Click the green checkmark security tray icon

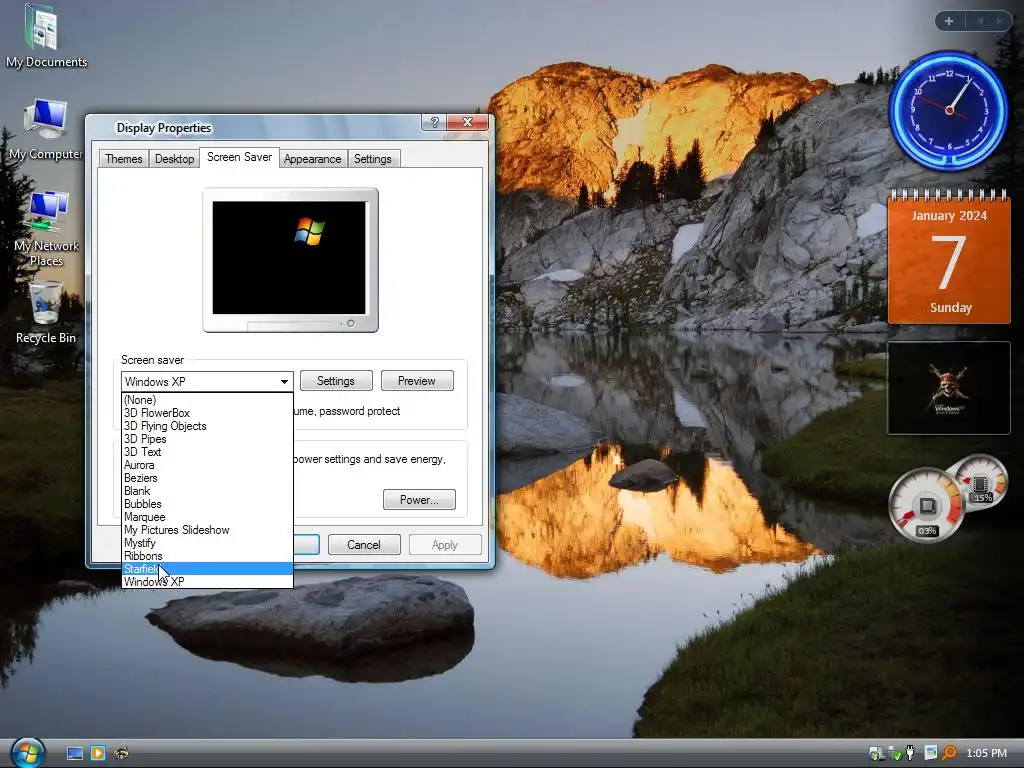[x=895, y=754]
